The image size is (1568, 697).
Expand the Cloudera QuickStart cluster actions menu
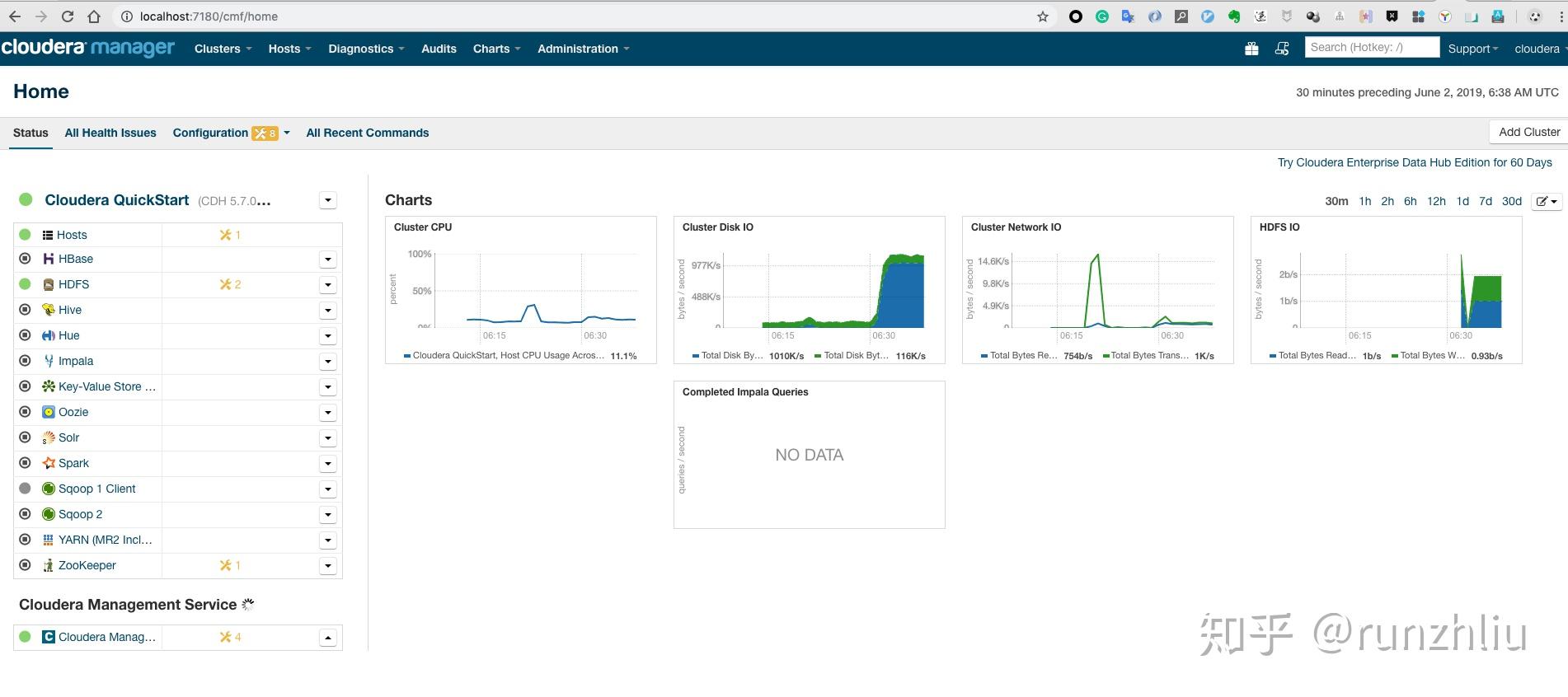328,200
